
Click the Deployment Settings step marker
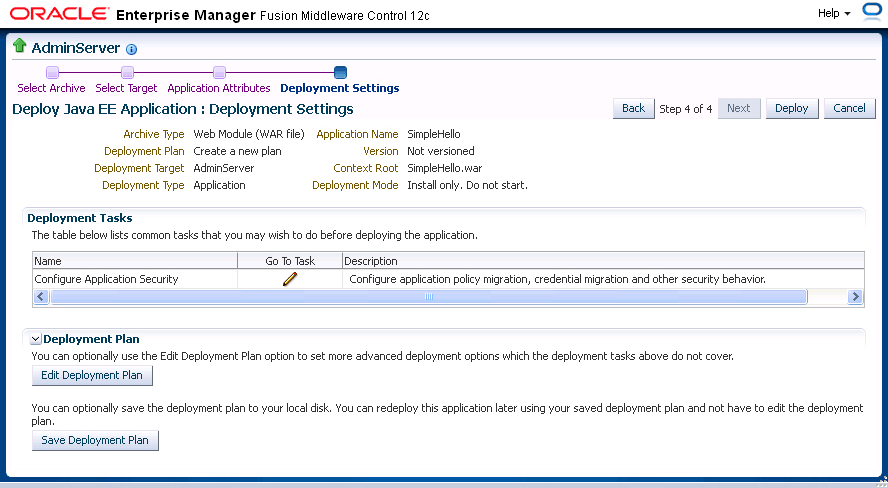[x=340, y=72]
